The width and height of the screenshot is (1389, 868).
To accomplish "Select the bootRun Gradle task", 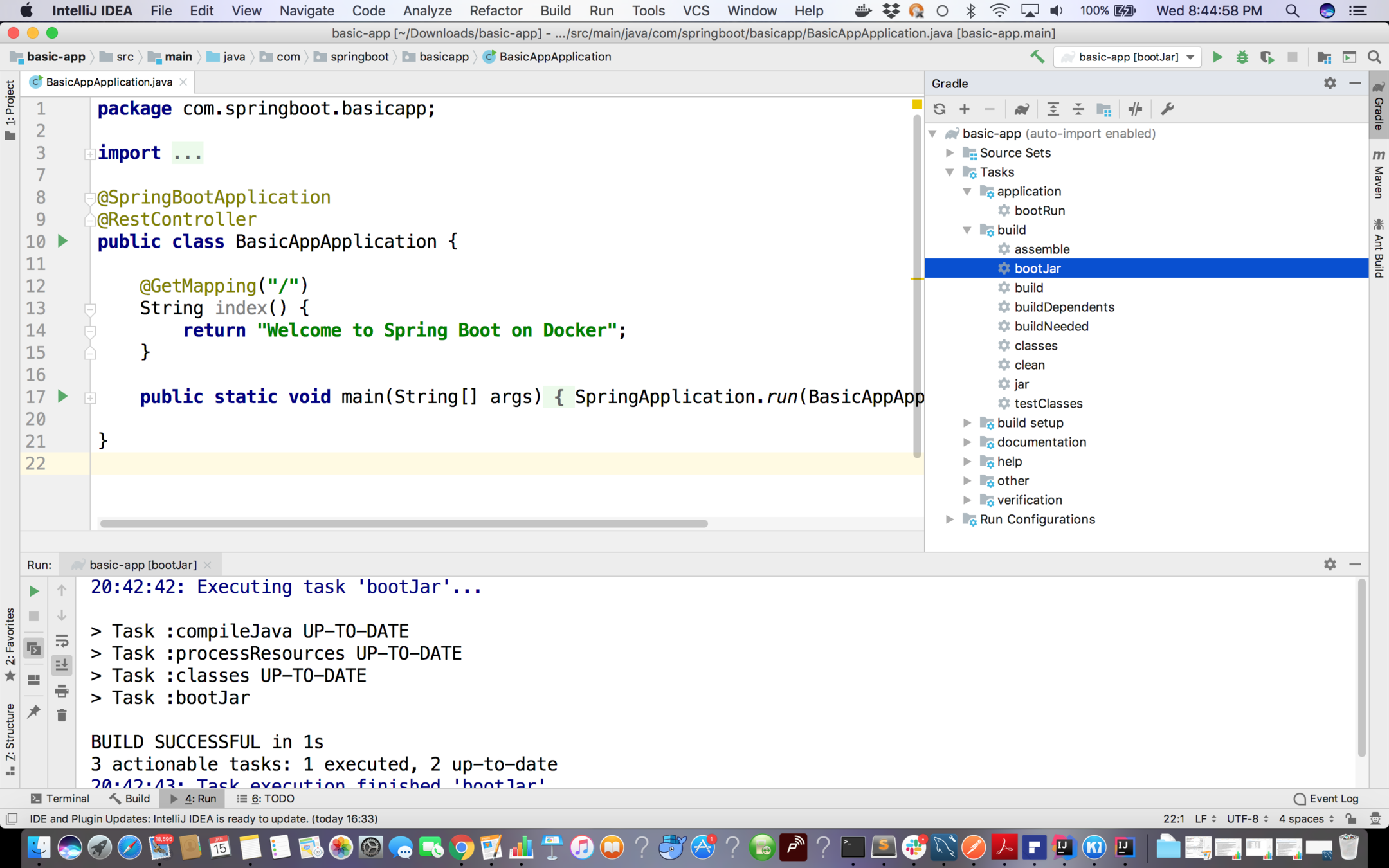I will point(1039,211).
